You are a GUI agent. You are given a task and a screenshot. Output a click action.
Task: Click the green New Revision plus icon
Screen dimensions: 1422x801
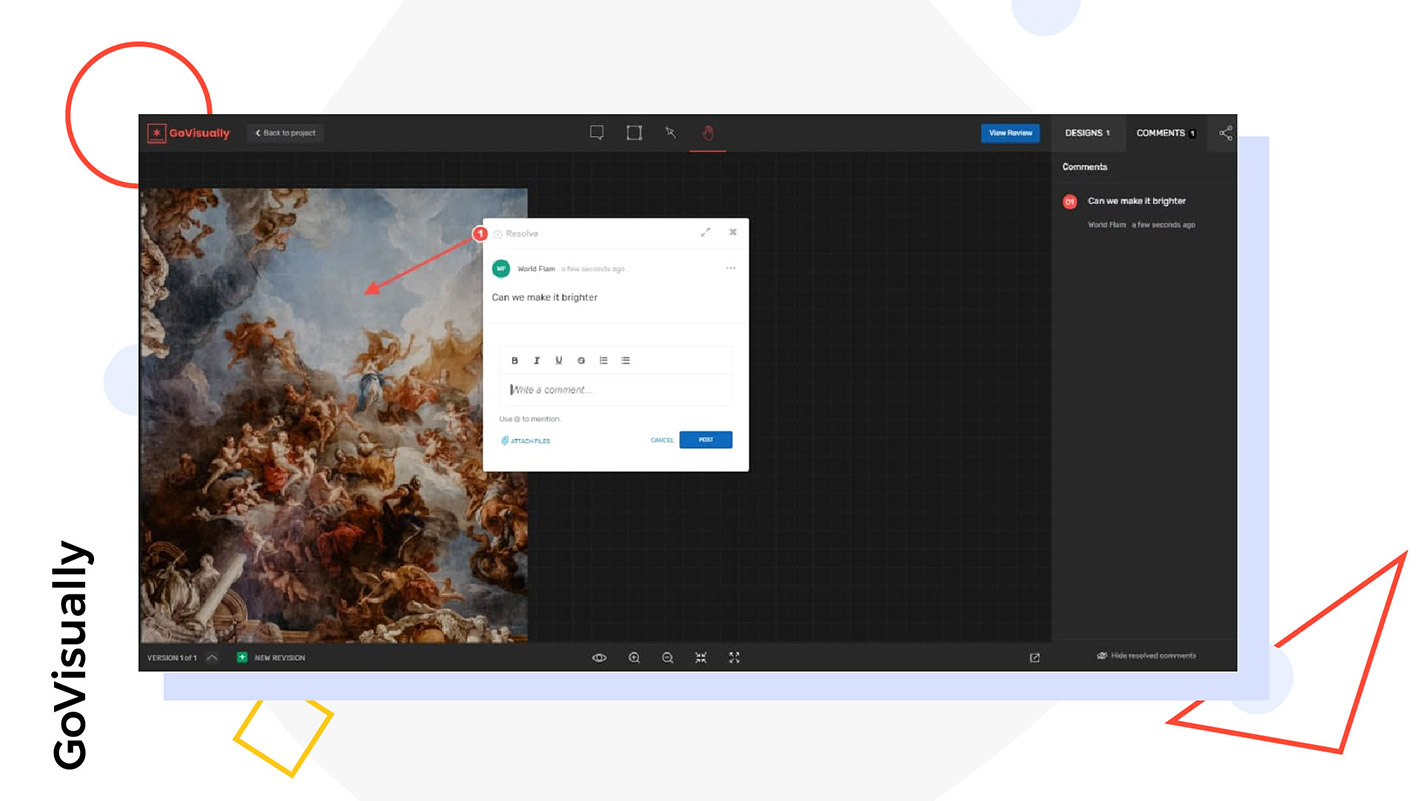pyautogui.click(x=242, y=658)
